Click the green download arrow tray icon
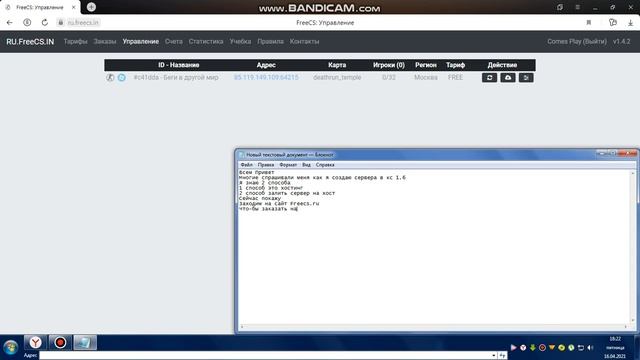This screenshot has width=640, height=360. coord(533,347)
